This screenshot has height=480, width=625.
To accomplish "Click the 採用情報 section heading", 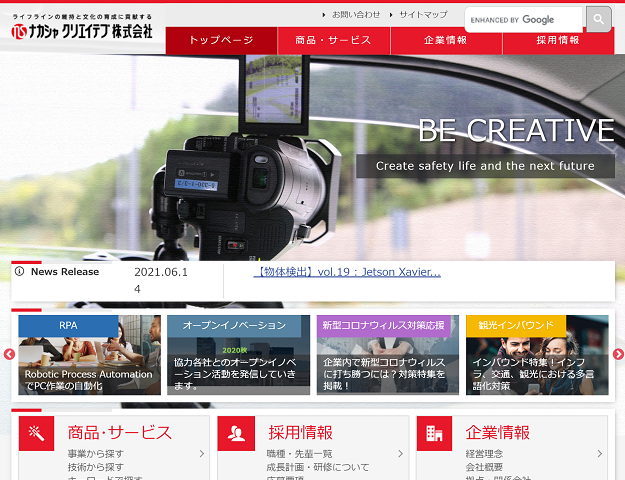I will coord(301,433).
